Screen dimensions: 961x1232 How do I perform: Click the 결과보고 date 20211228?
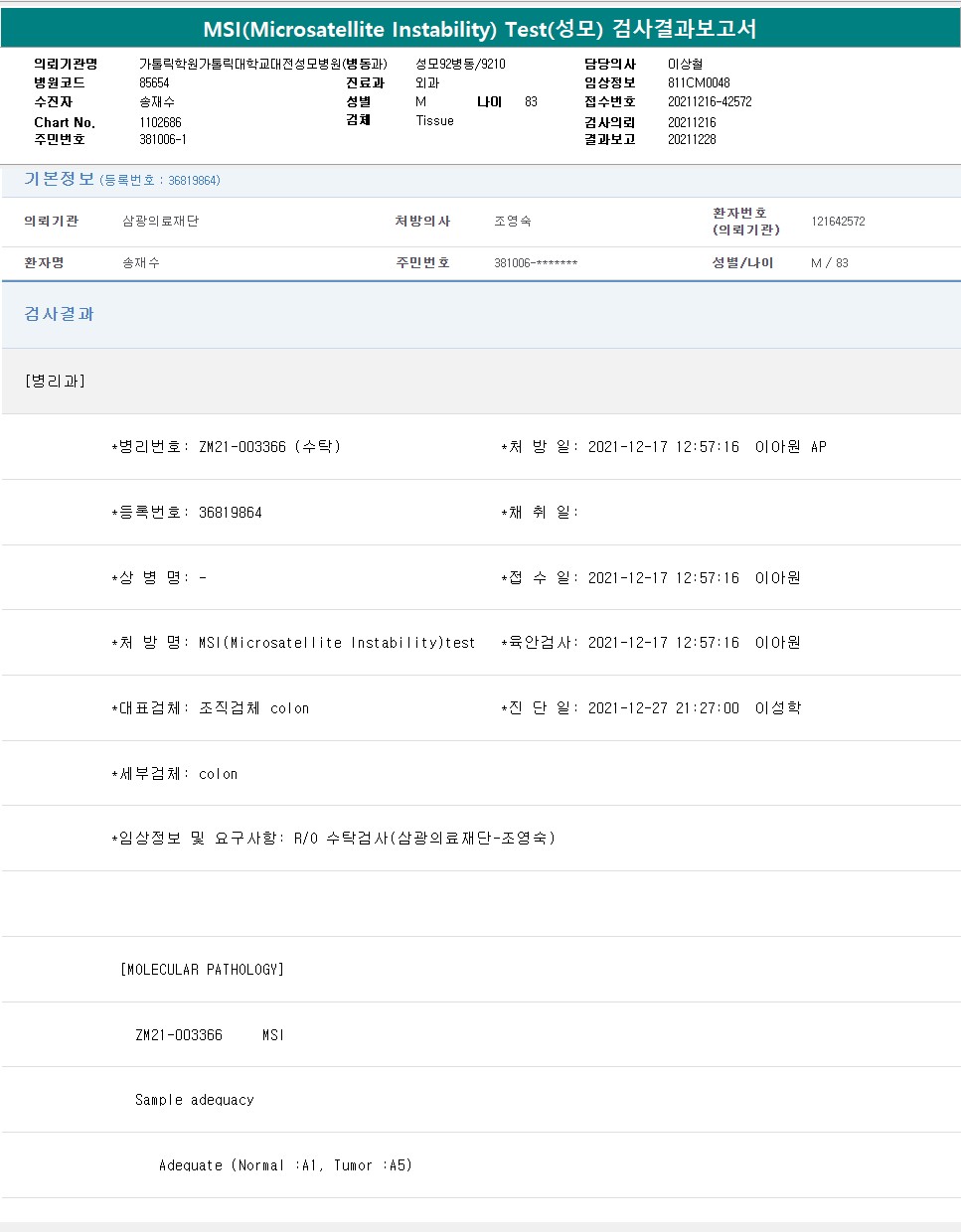(692, 140)
